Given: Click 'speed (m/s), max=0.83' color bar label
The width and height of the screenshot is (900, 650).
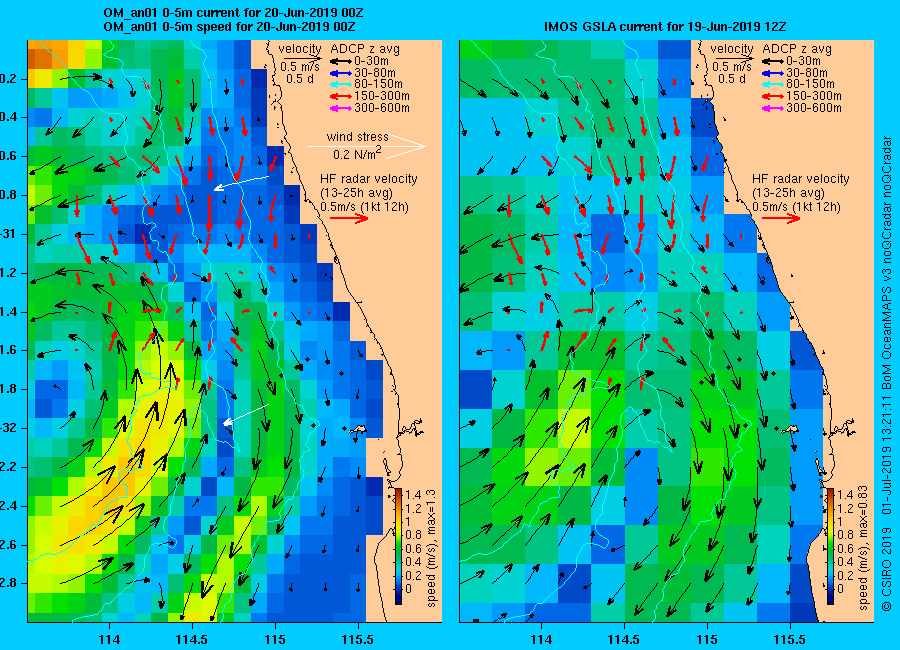Looking at the screenshot, I should pyautogui.click(x=863, y=547).
